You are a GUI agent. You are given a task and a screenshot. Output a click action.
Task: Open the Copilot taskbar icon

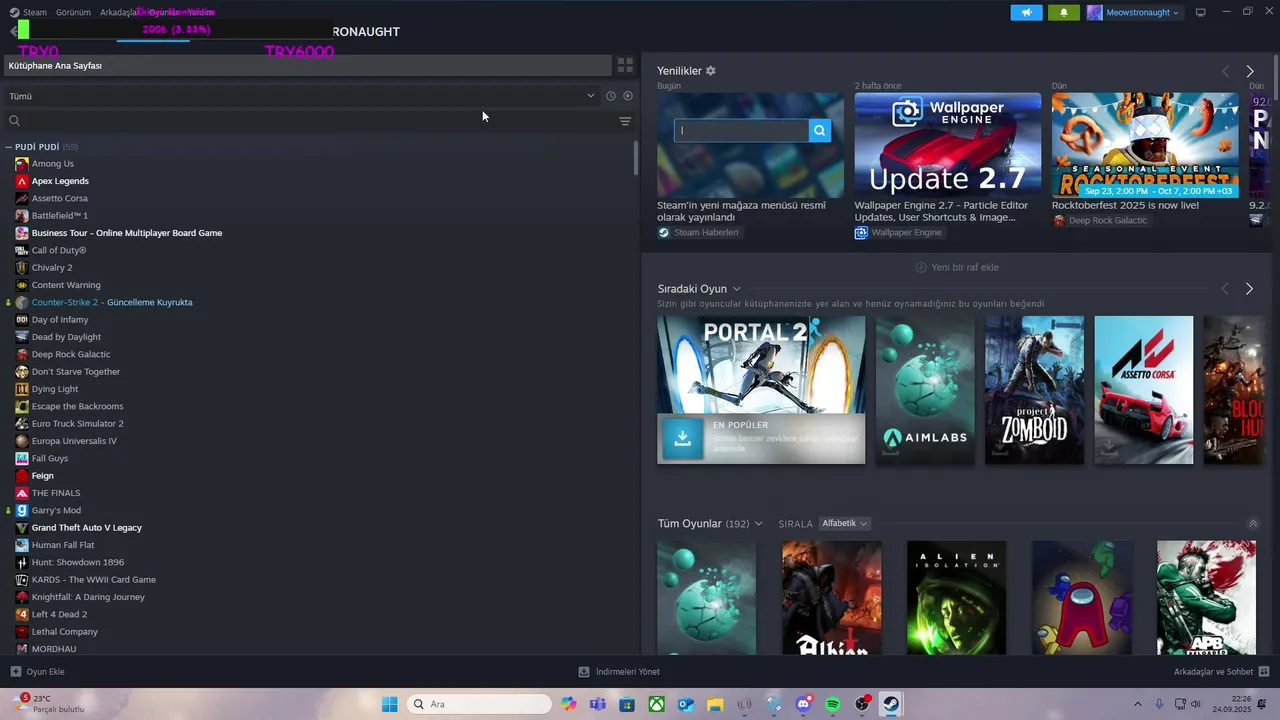pos(568,704)
